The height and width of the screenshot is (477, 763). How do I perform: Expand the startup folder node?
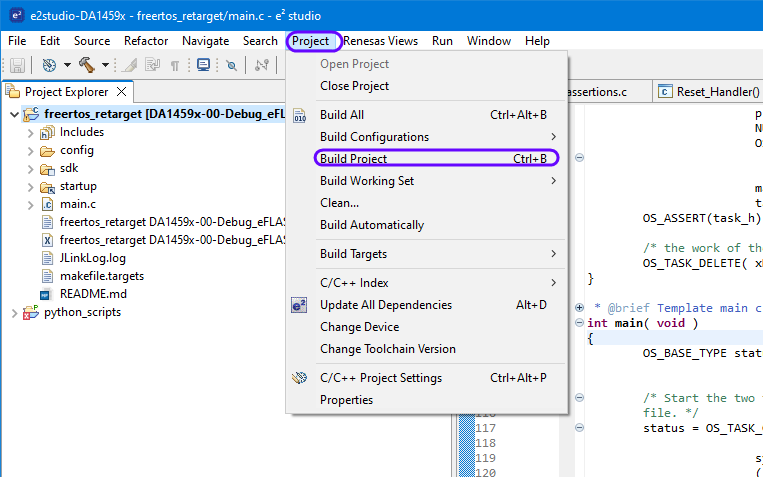[x=31, y=187]
